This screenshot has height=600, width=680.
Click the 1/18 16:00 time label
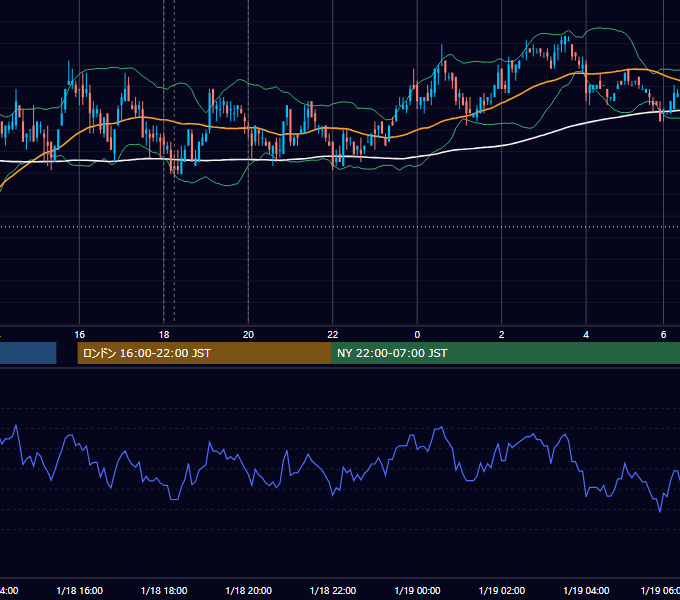(79, 590)
